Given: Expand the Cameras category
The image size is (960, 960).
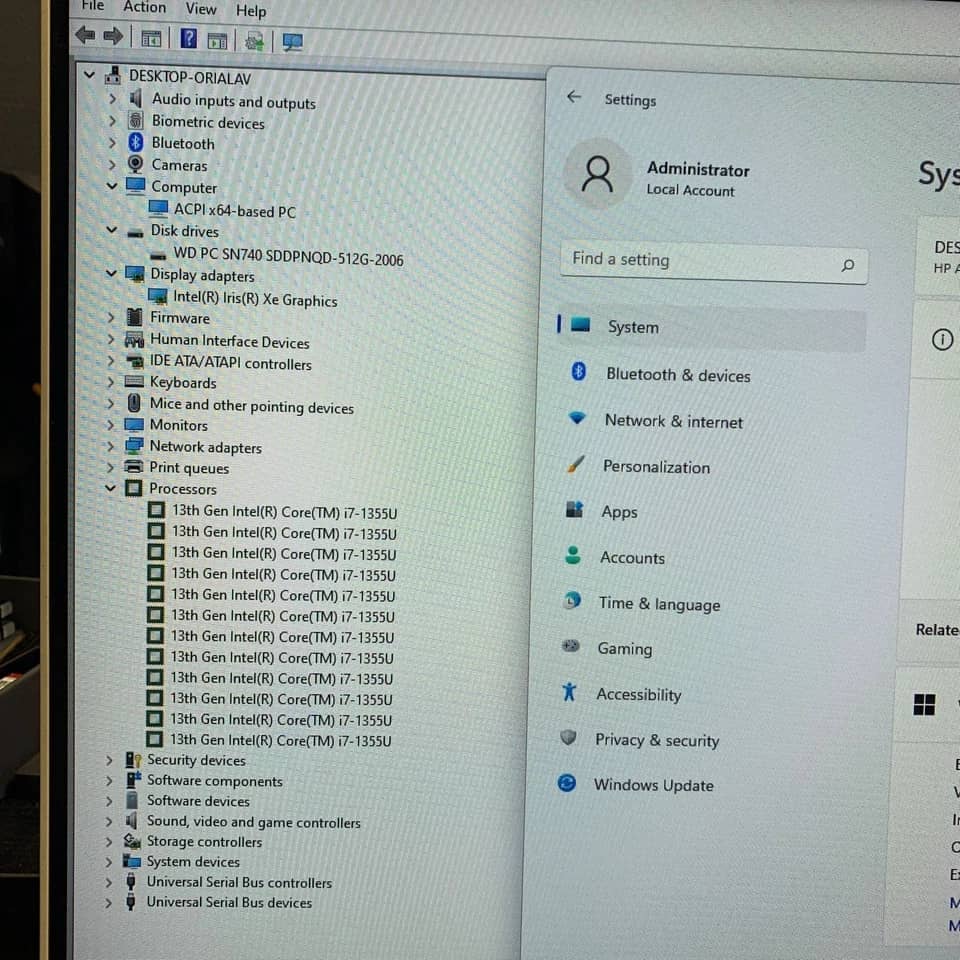Looking at the screenshot, I should point(112,164).
